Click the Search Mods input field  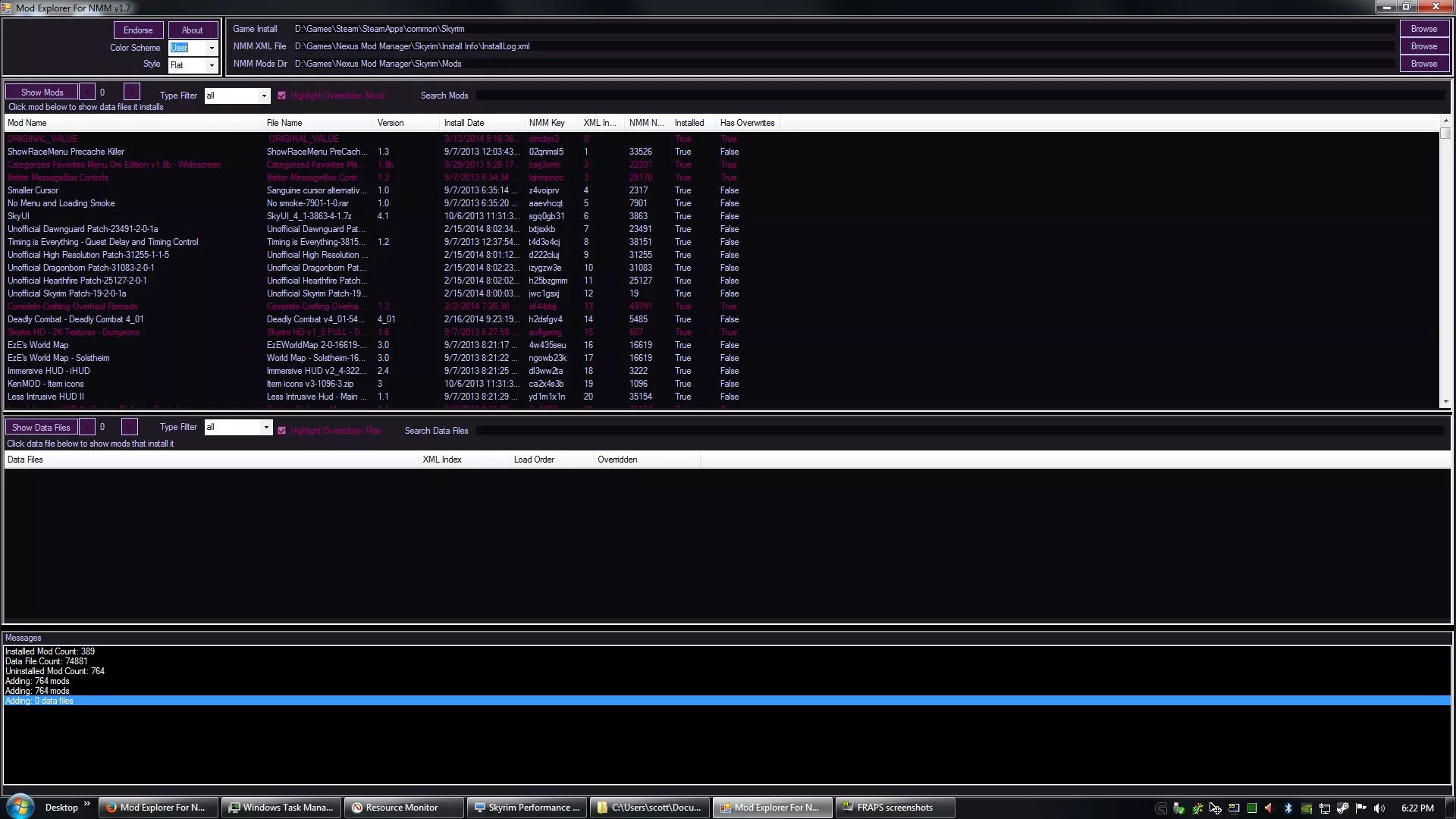pyautogui.click(x=960, y=96)
